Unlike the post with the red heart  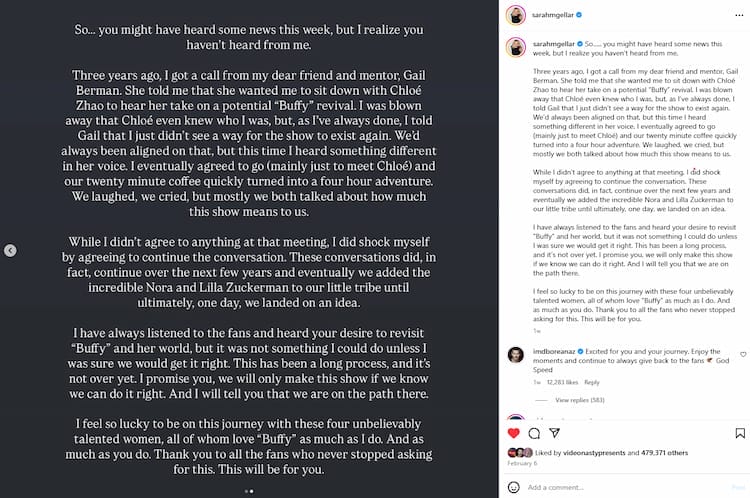click(x=514, y=433)
